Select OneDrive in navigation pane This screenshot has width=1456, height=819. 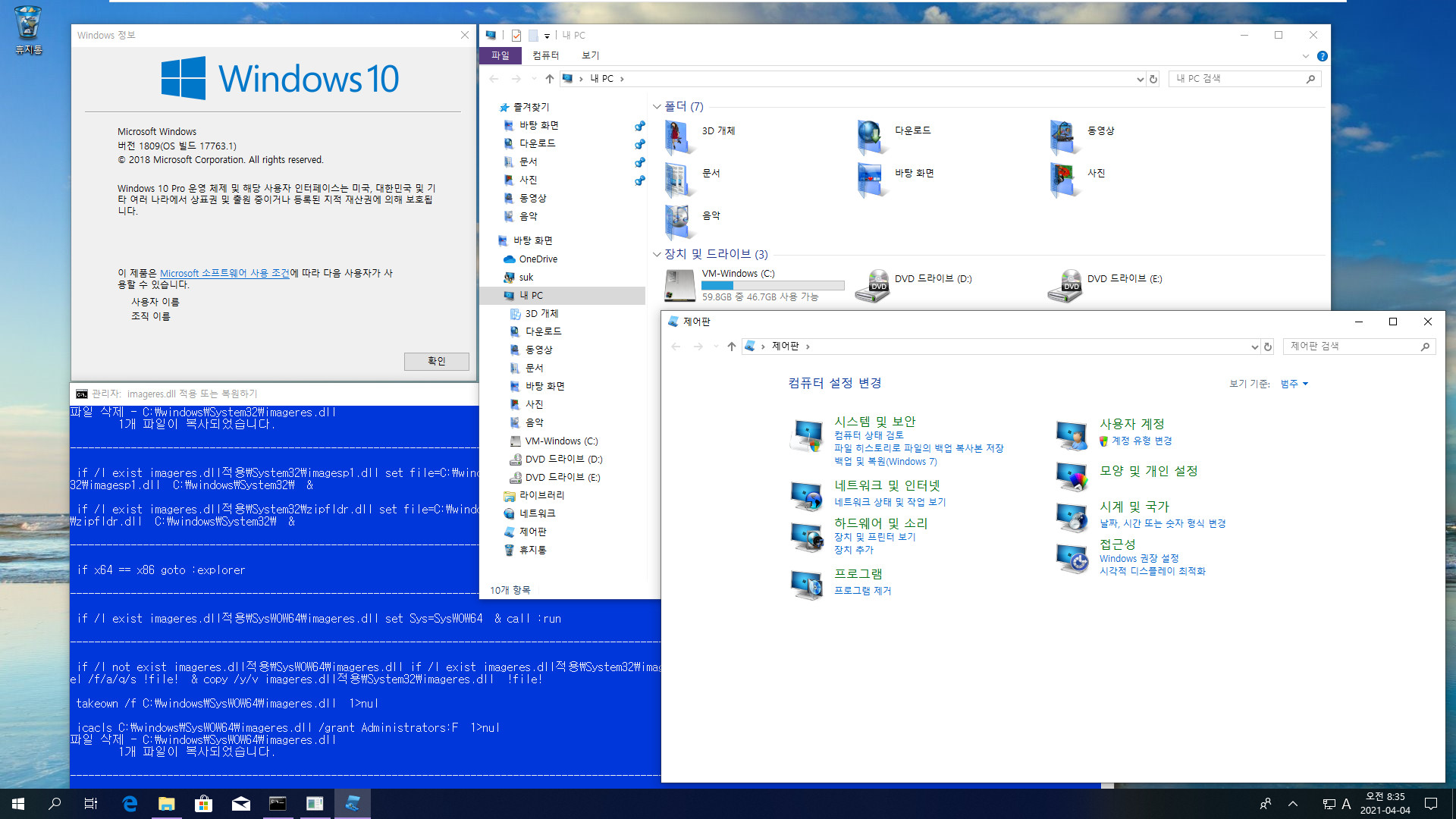point(538,259)
